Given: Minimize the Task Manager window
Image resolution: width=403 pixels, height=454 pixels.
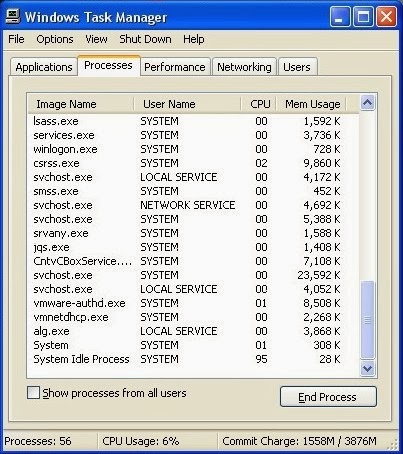Looking at the screenshot, I should click(x=340, y=16).
